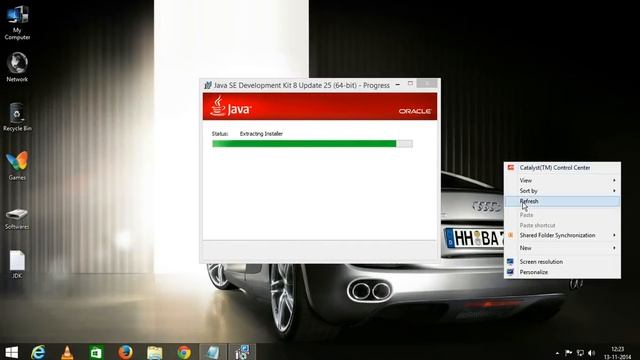The height and width of the screenshot is (360, 640).
Task: Select the JDK file on desktop
Action: coord(17,264)
